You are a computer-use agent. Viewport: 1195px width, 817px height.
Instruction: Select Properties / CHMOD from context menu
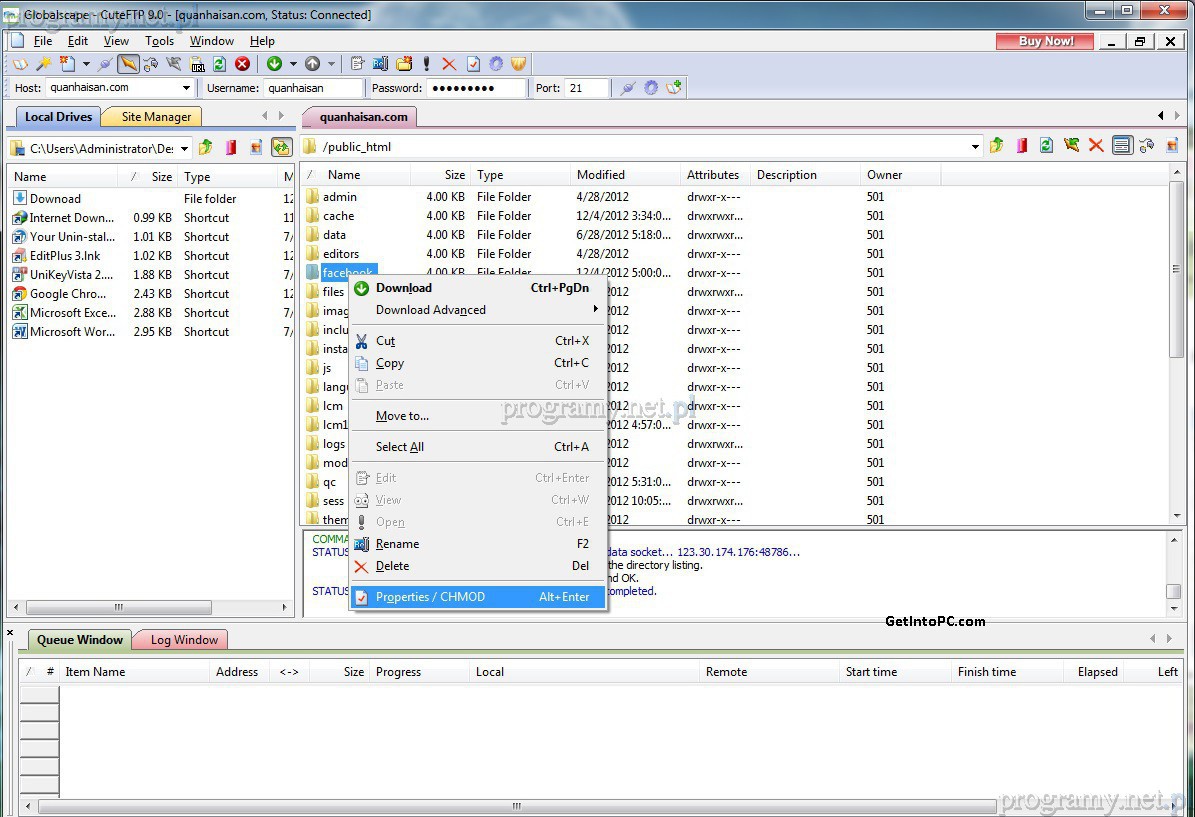point(430,597)
